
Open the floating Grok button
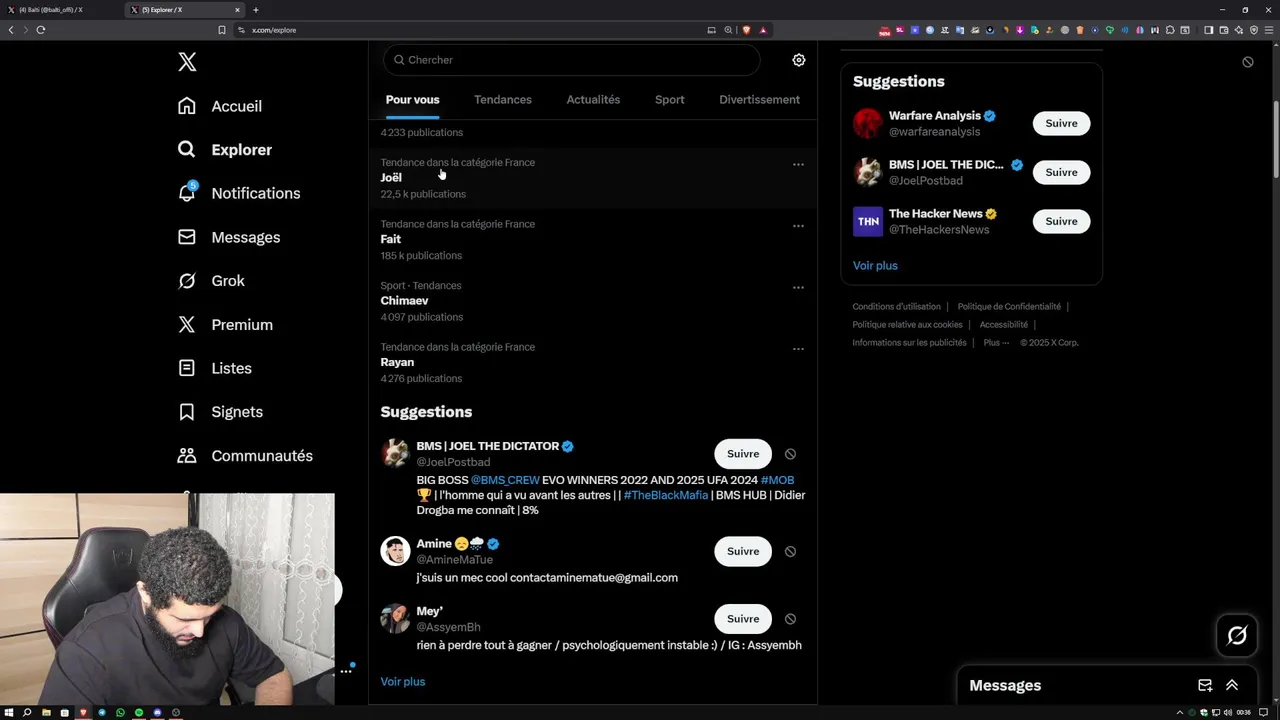[1237, 636]
